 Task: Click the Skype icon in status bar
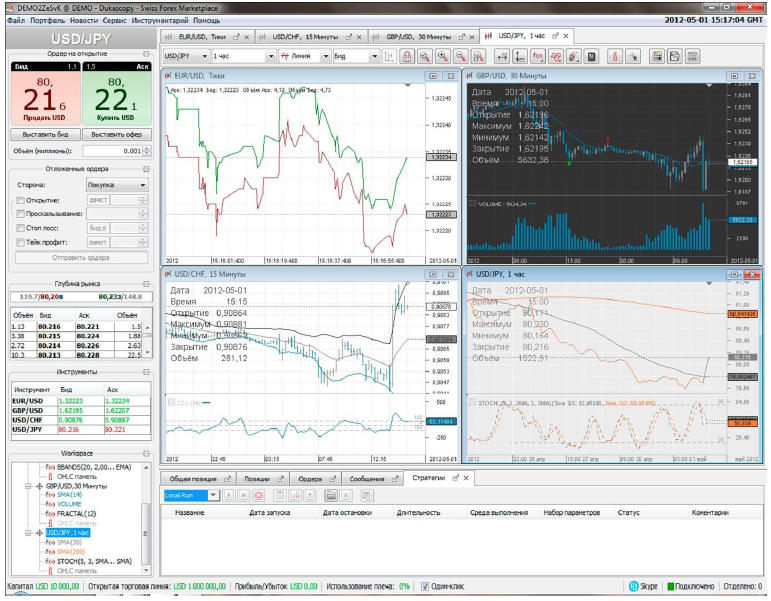pos(634,586)
